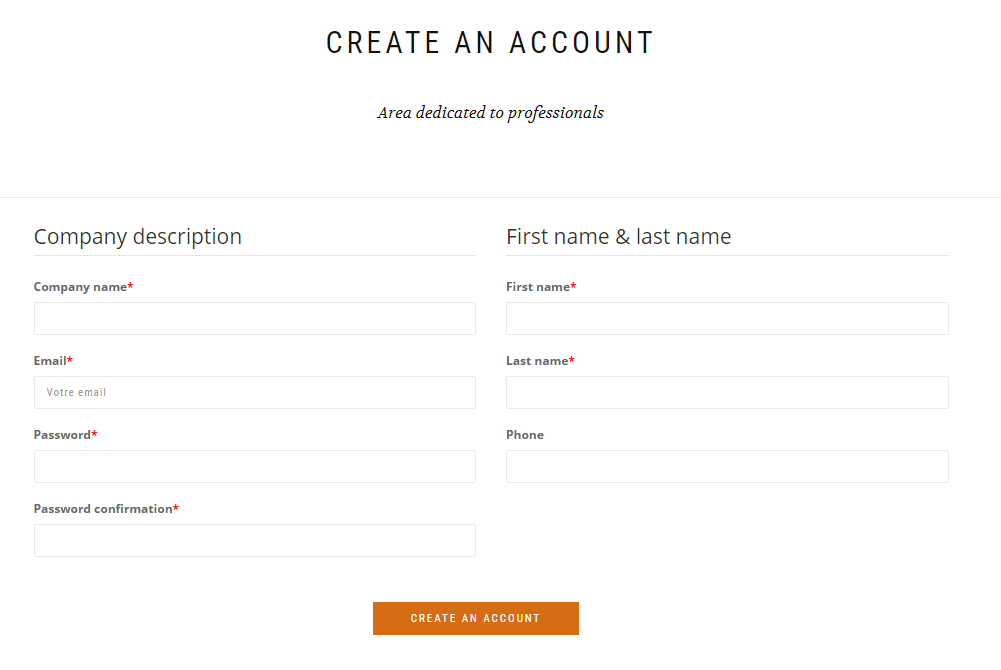Image resolution: width=1001 pixels, height=670 pixels.
Task: Click the 'First name & last name' heading
Action: (618, 237)
